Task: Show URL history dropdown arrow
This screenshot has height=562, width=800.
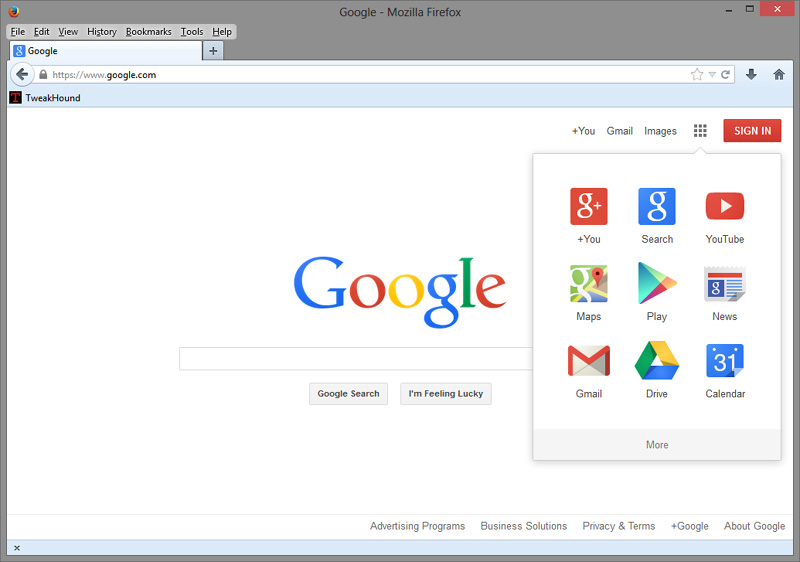Action: [x=712, y=75]
